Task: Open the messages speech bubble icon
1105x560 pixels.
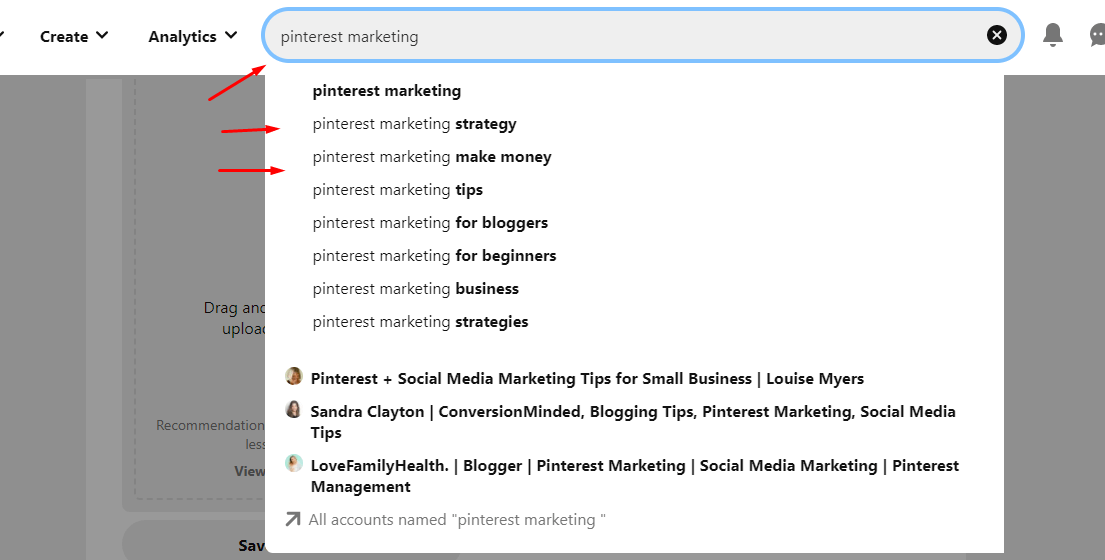Action: click(1097, 36)
